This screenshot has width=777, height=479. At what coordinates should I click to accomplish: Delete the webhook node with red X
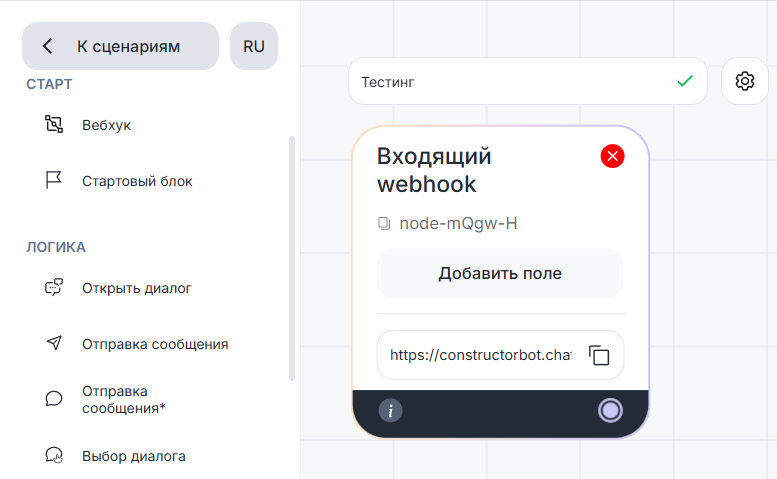[612, 156]
